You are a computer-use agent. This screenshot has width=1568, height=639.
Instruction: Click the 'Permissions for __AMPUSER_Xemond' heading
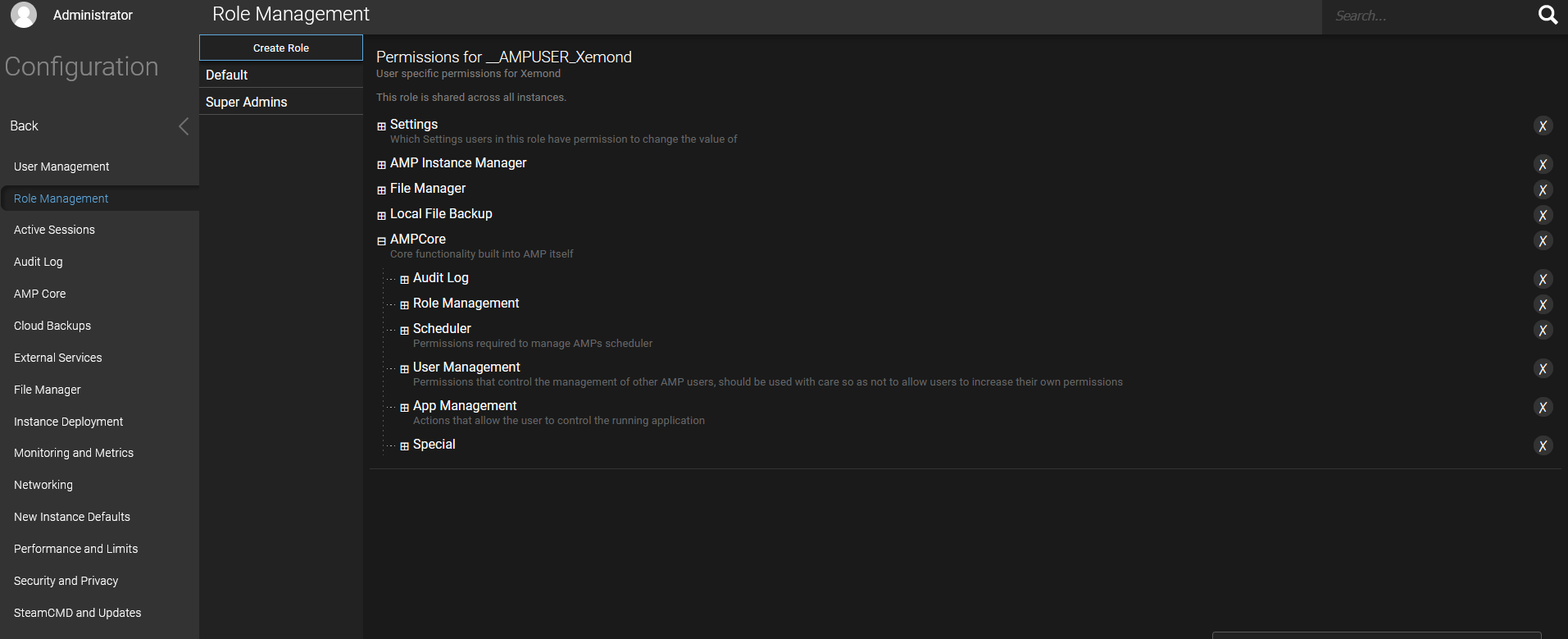(504, 57)
